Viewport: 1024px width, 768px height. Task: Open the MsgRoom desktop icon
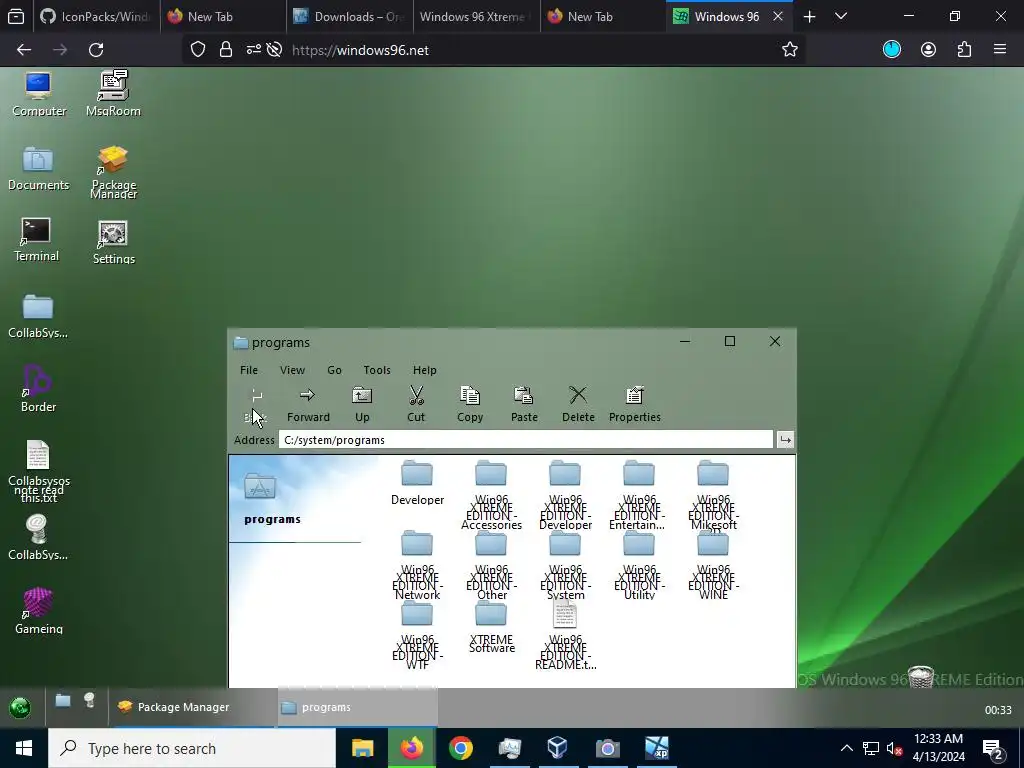[x=113, y=93]
